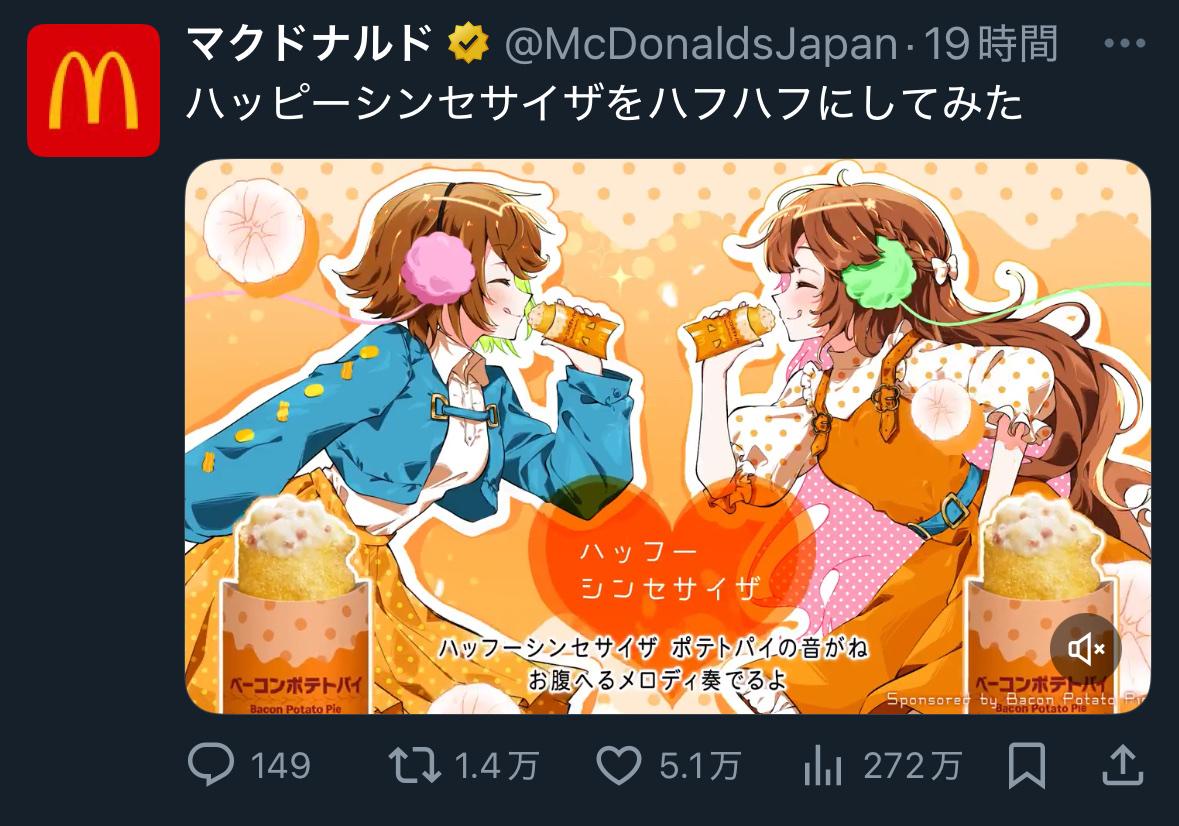Screen dimensions: 1179x826
Task: Click the orange heart ハッフーシンセサイザ title in video
Action: tap(671, 569)
